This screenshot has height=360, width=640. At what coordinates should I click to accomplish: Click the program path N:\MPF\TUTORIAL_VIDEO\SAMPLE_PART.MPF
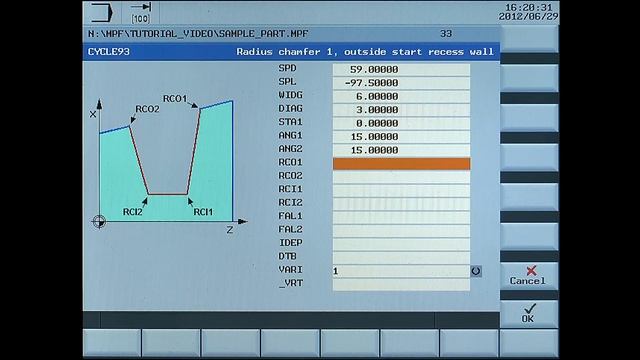[x=198, y=34]
